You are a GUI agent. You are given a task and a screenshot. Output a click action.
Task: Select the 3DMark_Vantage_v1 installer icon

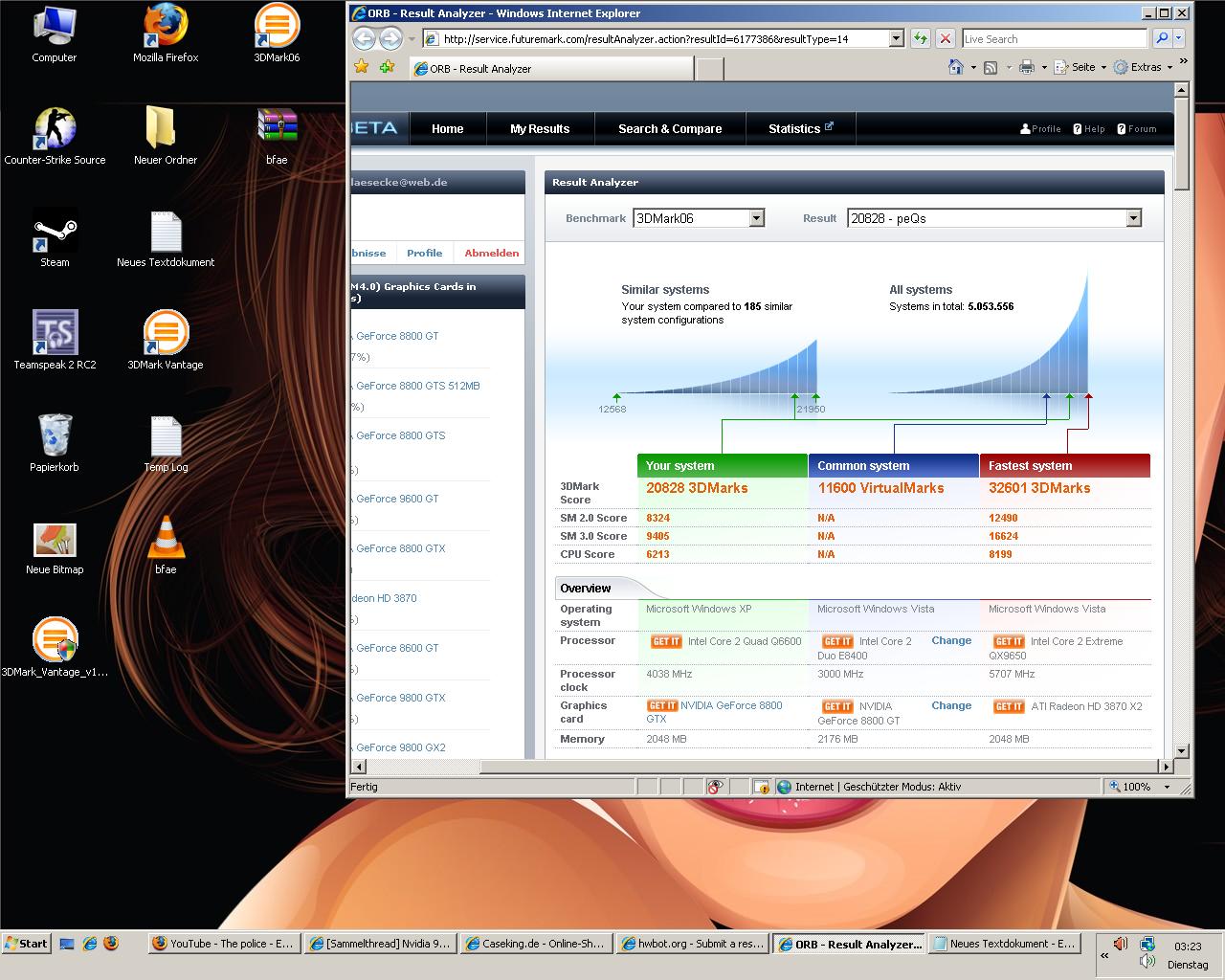pyautogui.click(x=55, y=649)
